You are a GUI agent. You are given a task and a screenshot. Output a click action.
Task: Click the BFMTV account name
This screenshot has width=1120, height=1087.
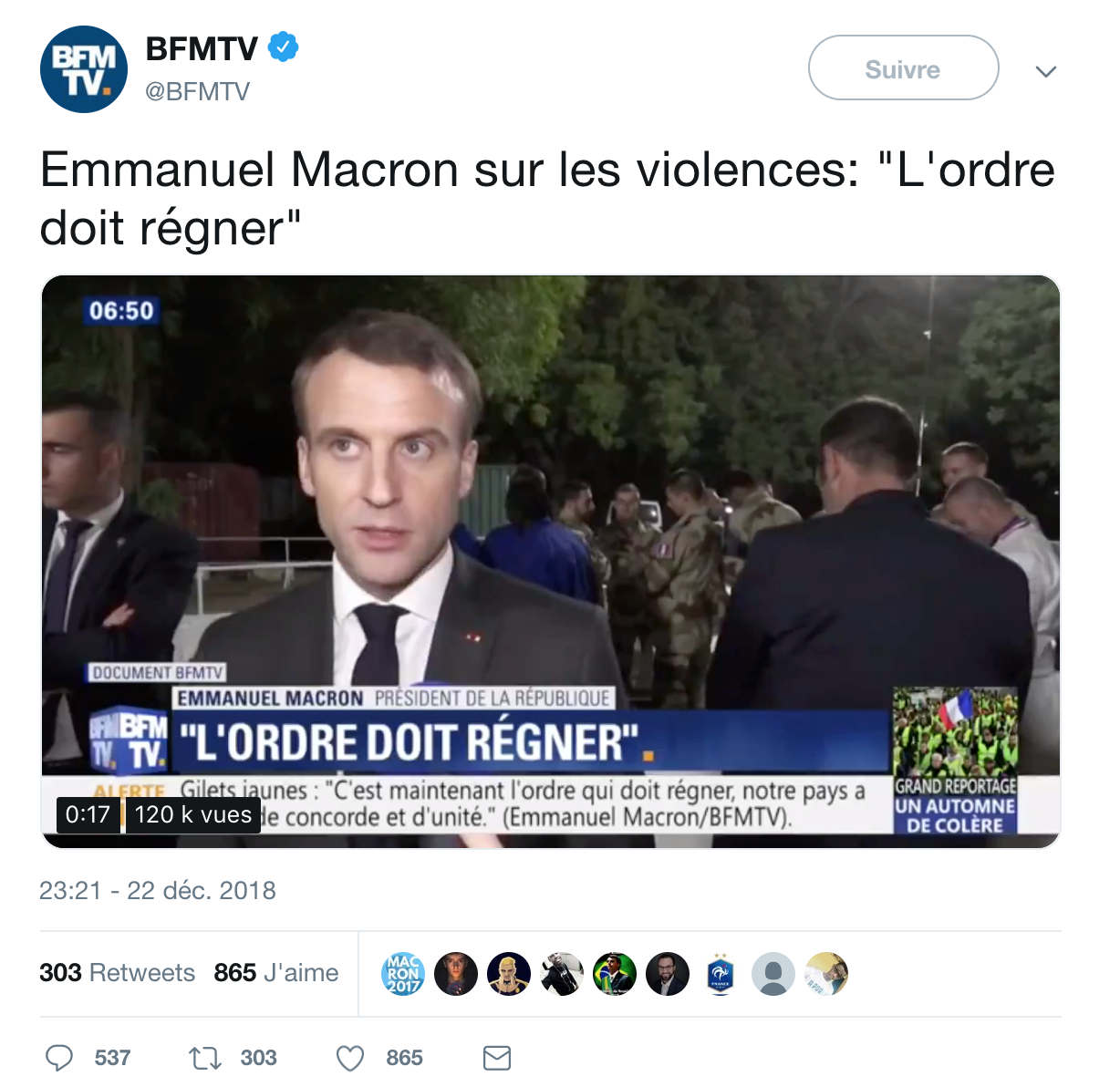pos(202,48)
